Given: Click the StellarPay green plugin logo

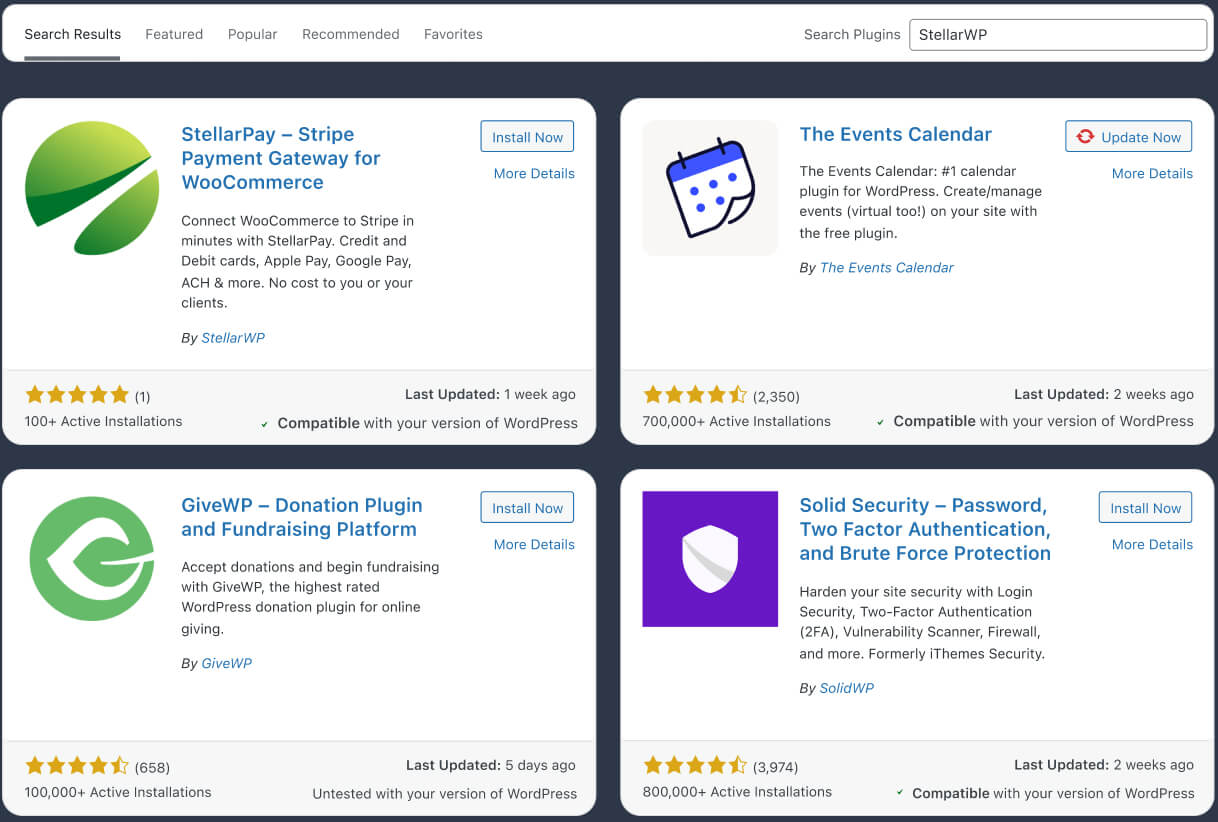Looking at the screenshot, I should point(92,188).
